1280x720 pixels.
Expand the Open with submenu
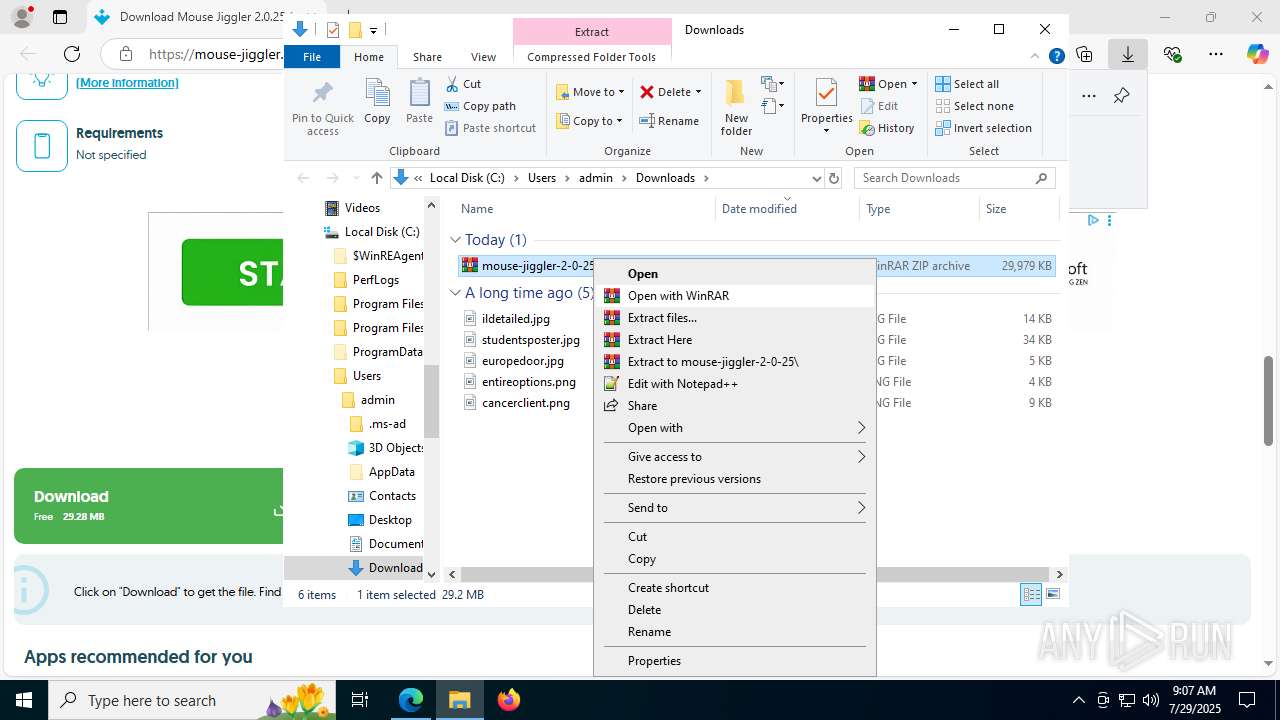[735, 428]
